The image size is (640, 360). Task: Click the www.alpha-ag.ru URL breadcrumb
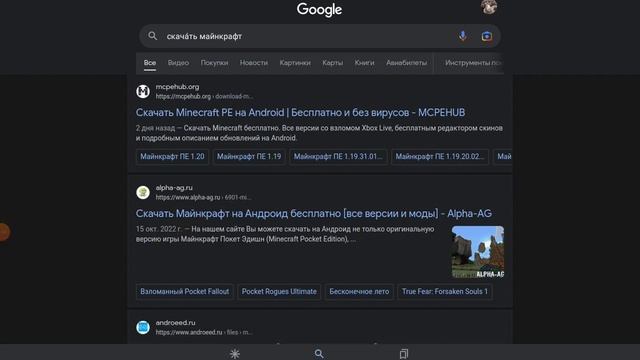click(203, 198)
